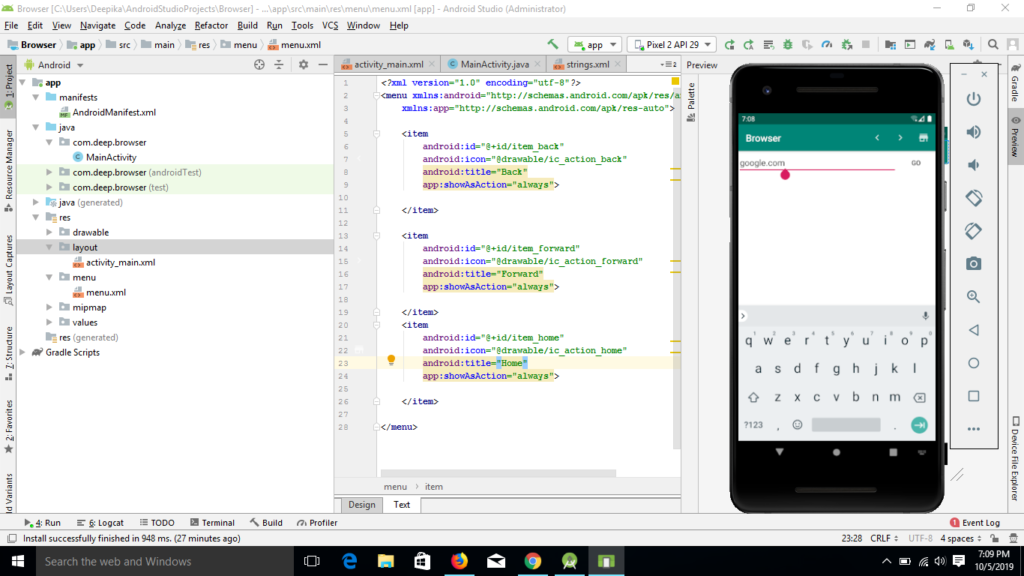The width and height of the screenshot is (1024, 576).
Task: Click the emulator zoom magnifier icon
Action: pyautogui.click(x=974, y=296)
